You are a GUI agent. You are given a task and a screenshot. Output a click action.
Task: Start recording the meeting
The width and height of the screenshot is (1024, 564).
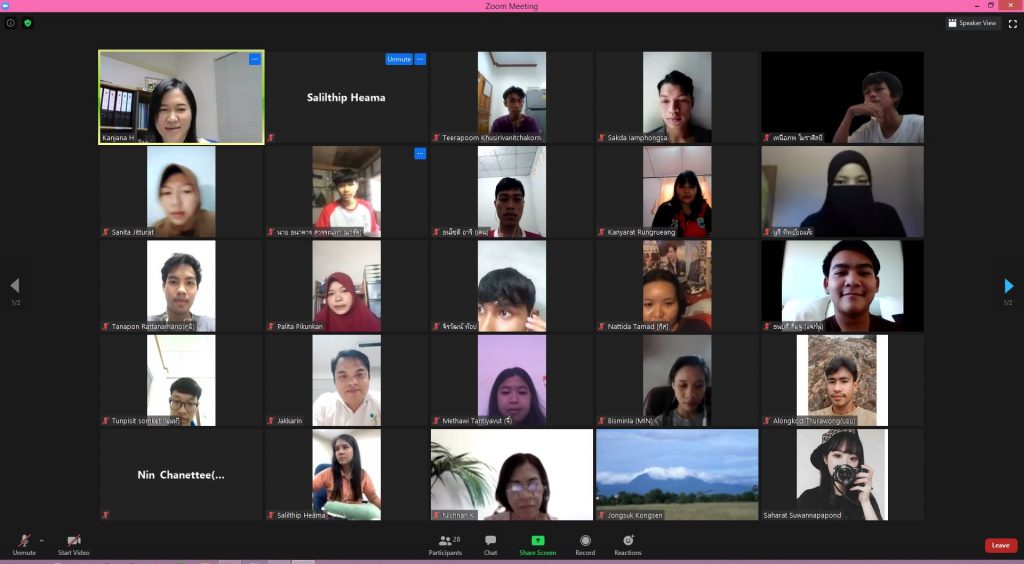click(585, 545)
